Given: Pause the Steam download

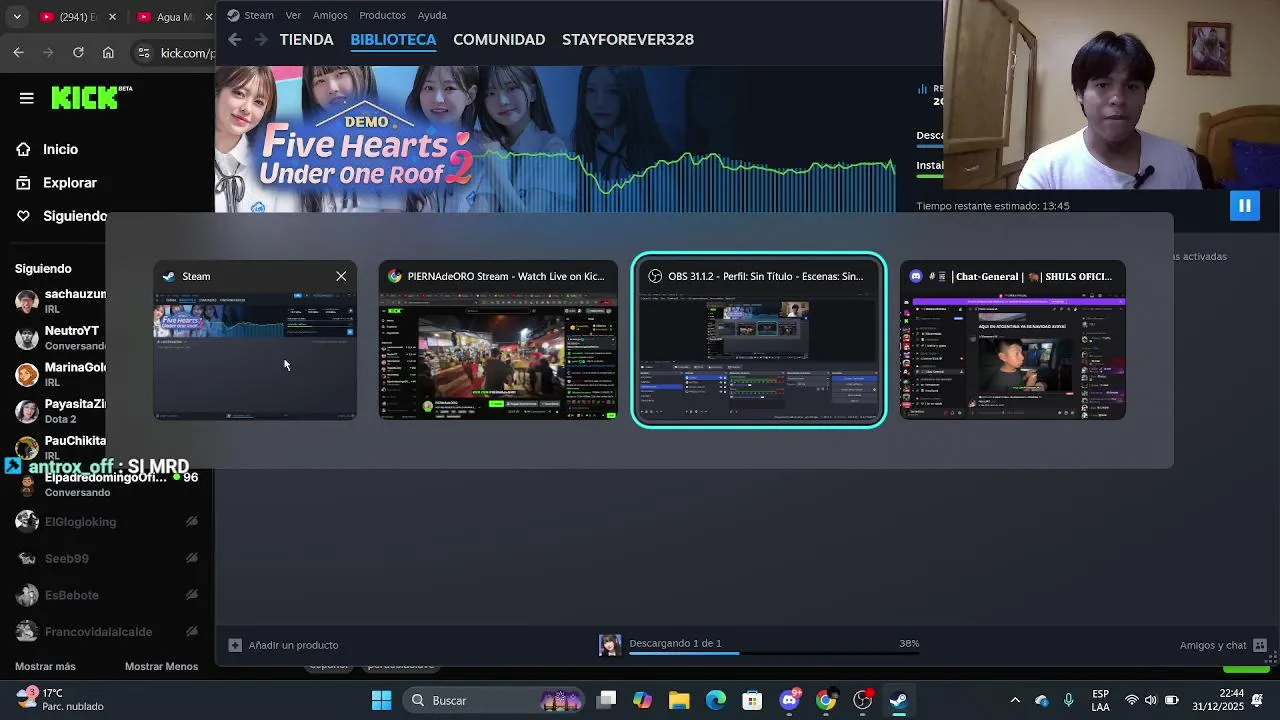Looking at the screenshot, I should point(1244,206).
